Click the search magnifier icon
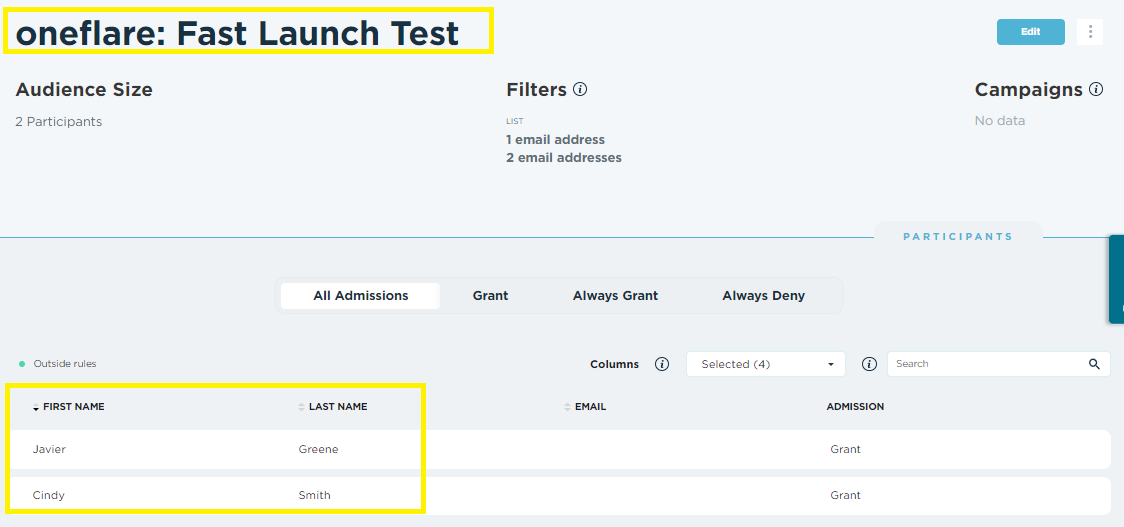Image resolution: width=1124 pixels, height=527 pixels. pyautogui.click(x=1094, y=364)
